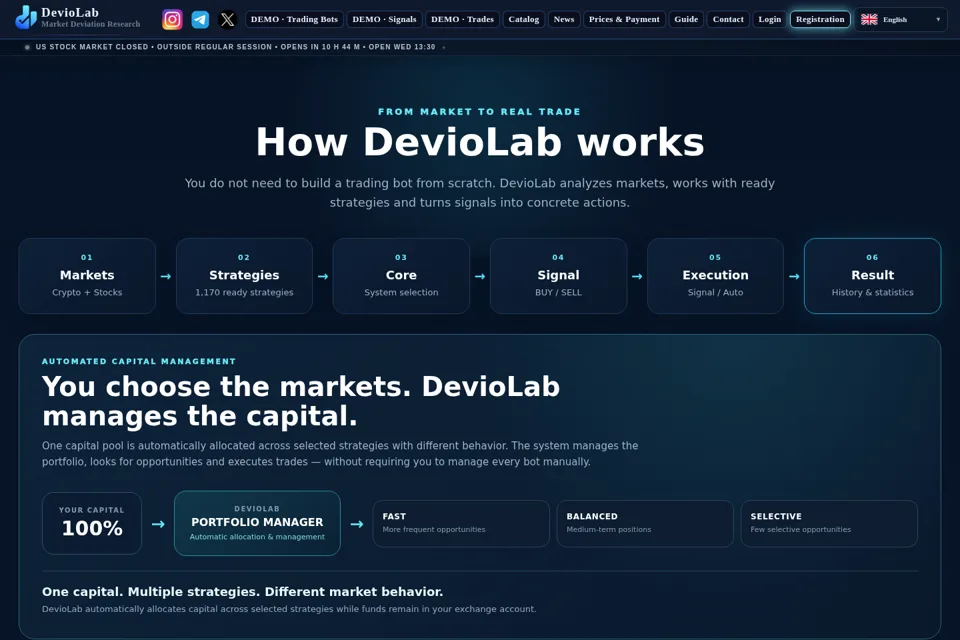Click the 'How DevioLab works' heading
Viewport: 960px width, 640px height.
tap(480, 142)
